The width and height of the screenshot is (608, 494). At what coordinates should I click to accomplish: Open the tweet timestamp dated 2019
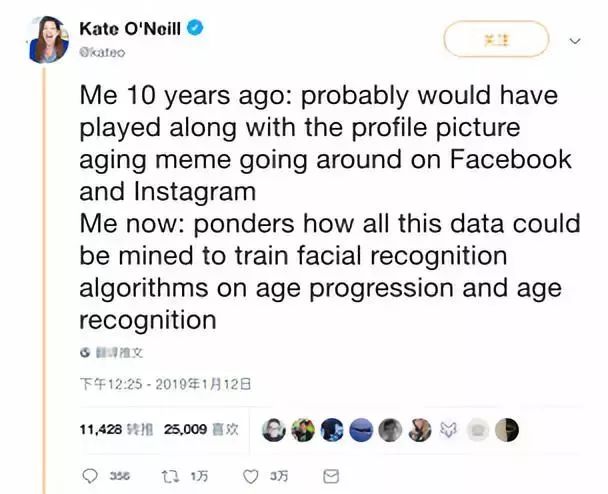(x=163, y=384)
